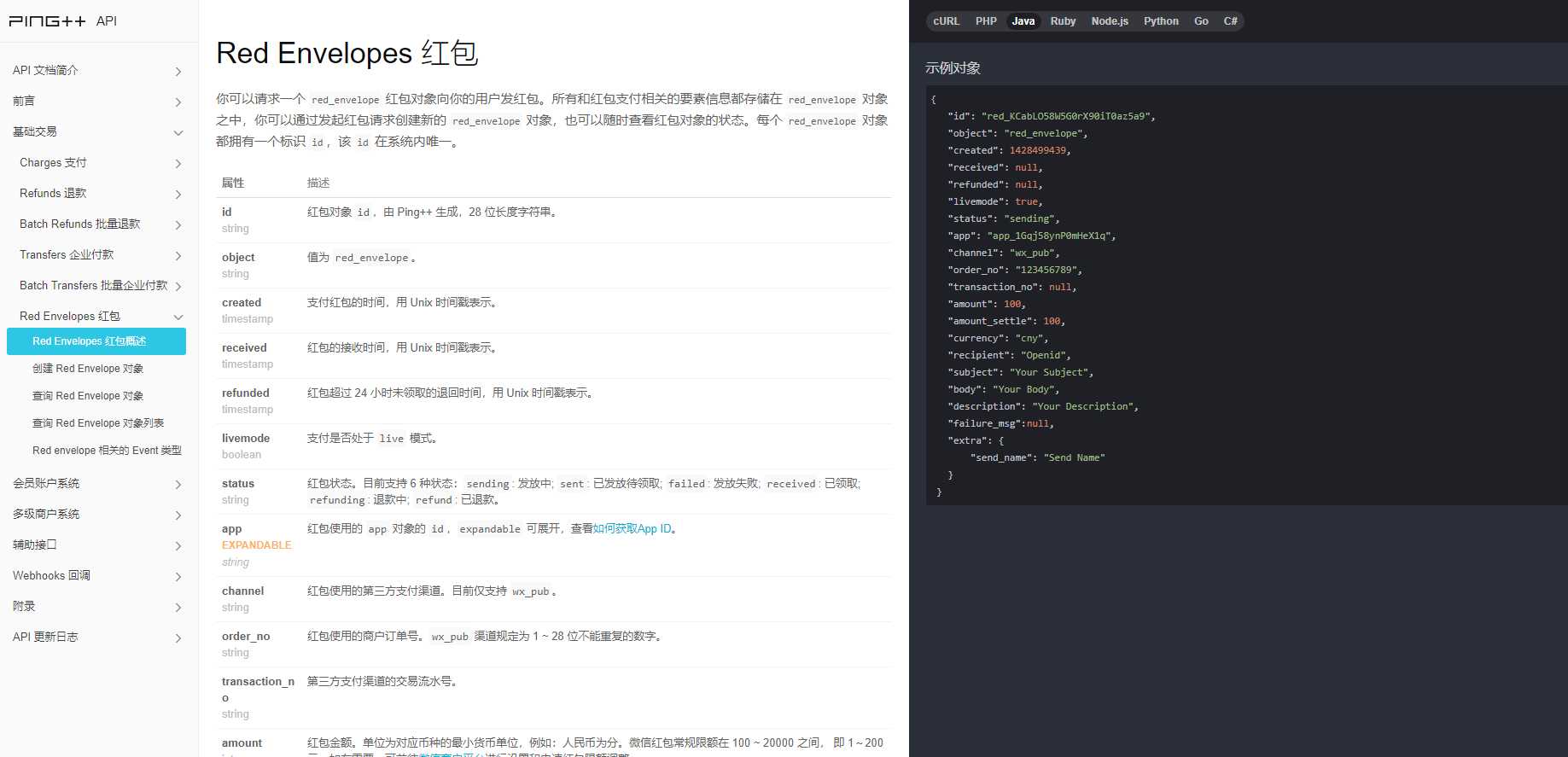
Task: Open 查询 Red Envelope 对象列表 page
Action: pyautogui.click(x=98, y=423)
